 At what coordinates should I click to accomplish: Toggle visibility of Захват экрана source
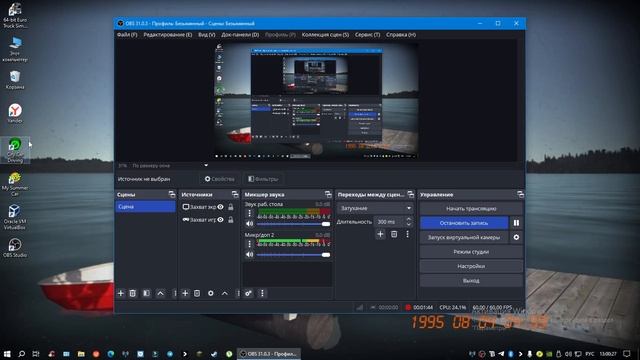click(220, 207)
